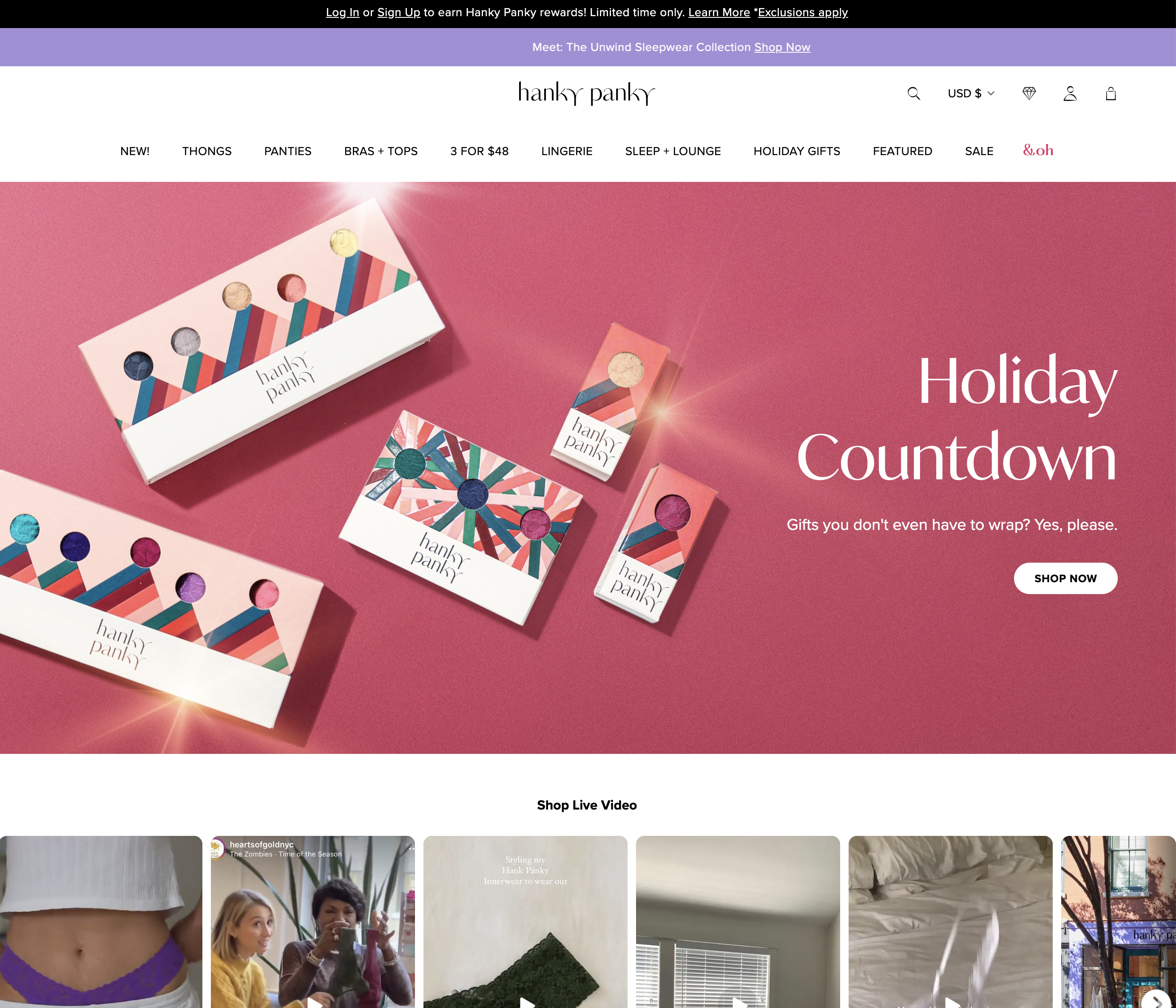Follow the Log In link

[342, 12]
